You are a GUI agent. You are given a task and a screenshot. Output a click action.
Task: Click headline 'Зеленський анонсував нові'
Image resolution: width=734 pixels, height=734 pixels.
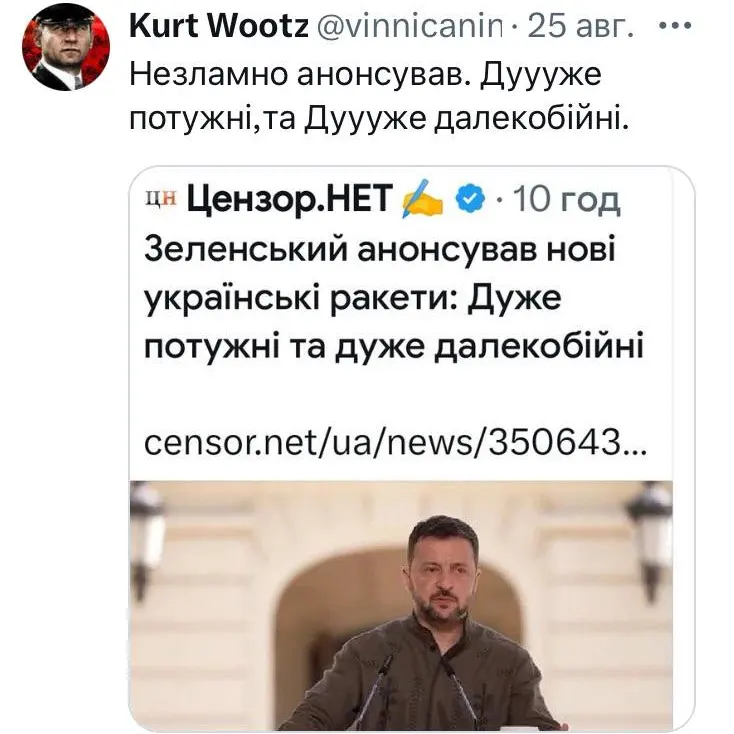pyautogui.click(x=379, y=249)
